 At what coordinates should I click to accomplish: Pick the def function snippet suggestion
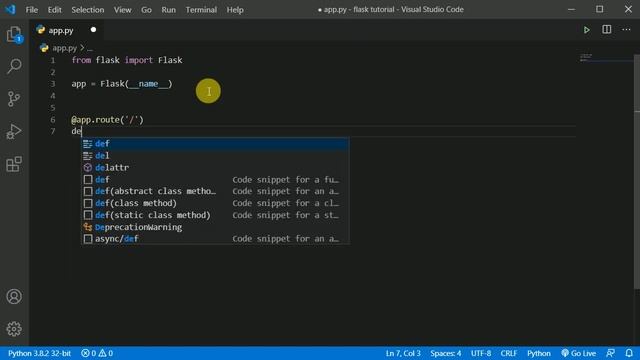tap(215, 180)
